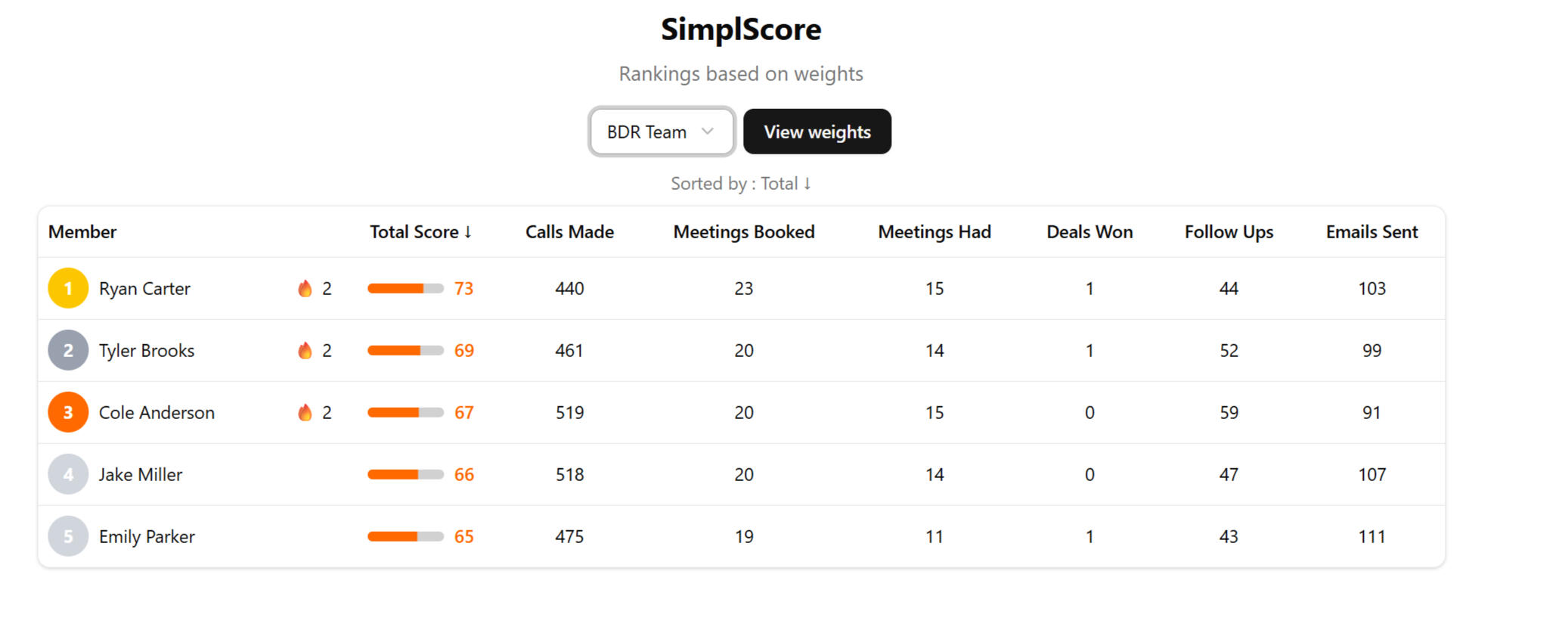Select the Jake Miller member name
This screenshot has height=627, width=1568.
click(141, 474)
